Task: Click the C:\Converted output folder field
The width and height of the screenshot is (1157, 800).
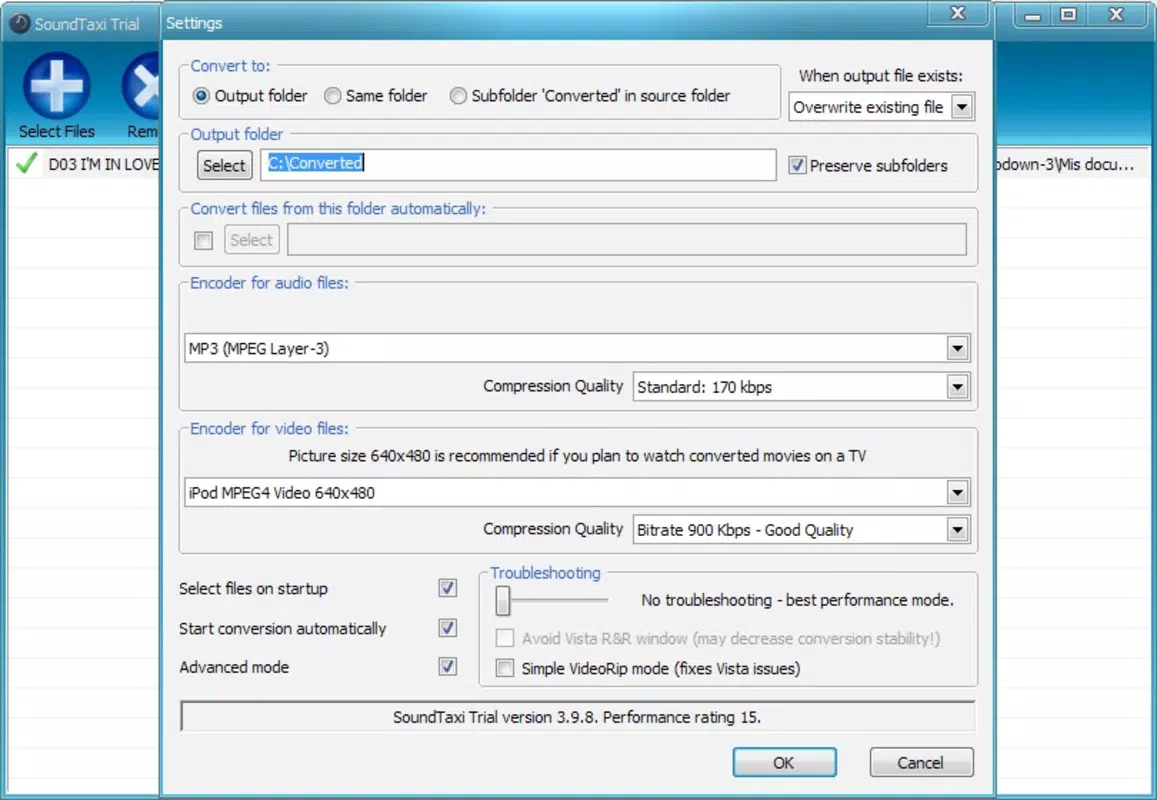Action: click(518, 165)
